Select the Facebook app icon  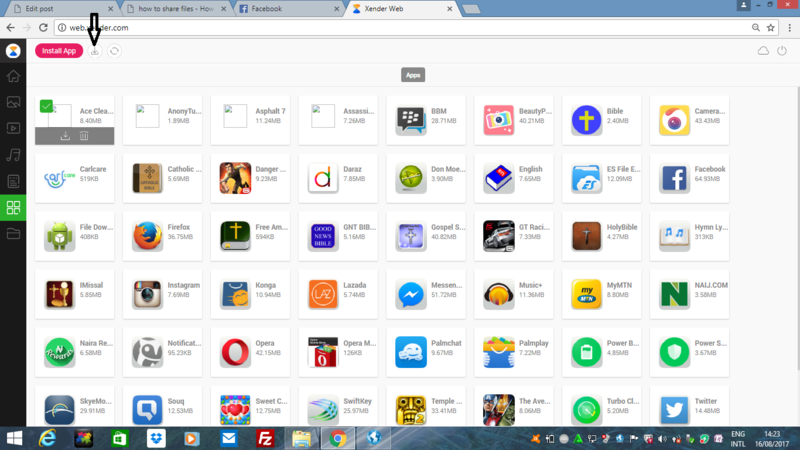point(674,178)
